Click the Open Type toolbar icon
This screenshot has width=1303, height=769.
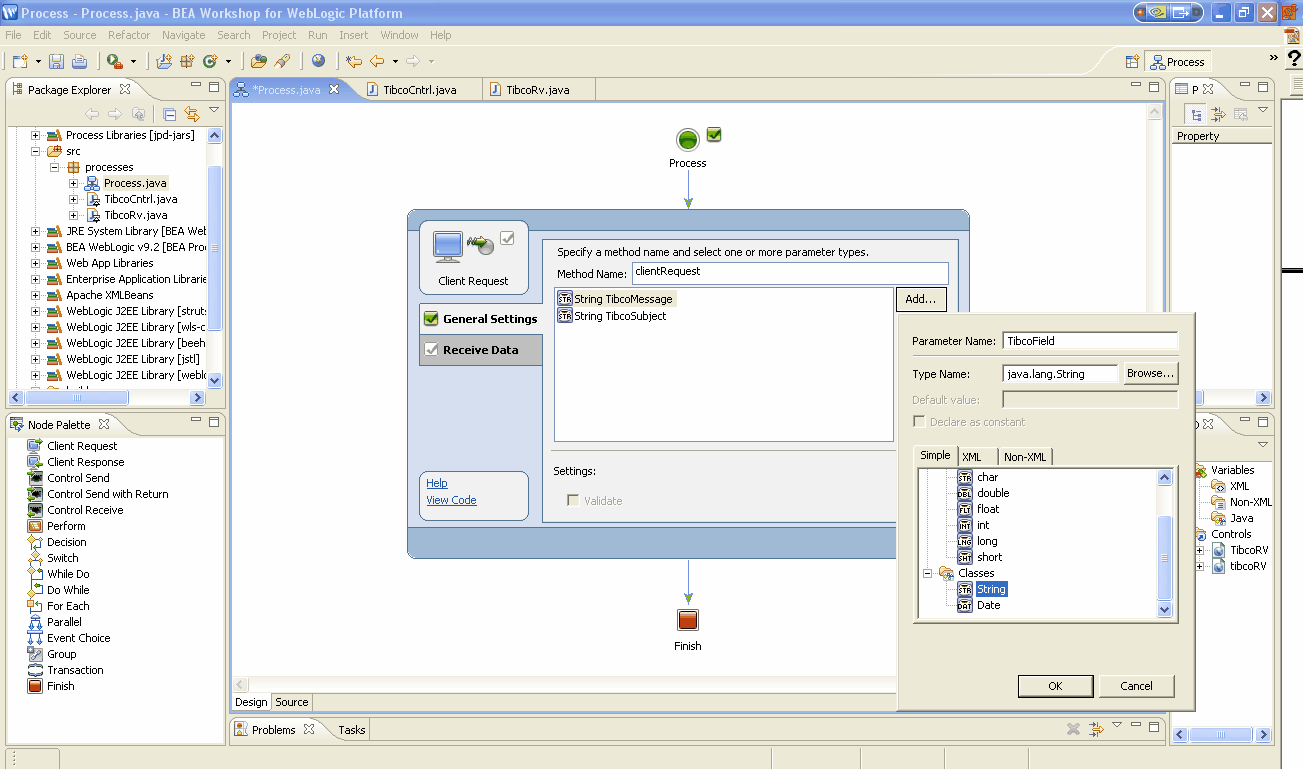(x=259, y=61)
